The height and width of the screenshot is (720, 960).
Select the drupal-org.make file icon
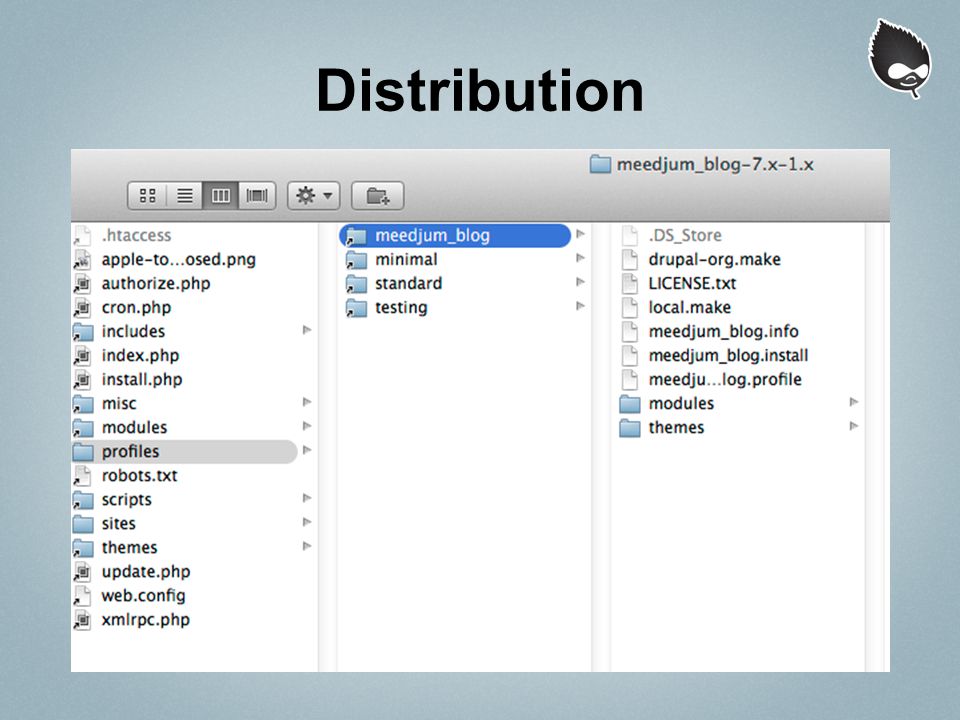(x=630, y=260)
